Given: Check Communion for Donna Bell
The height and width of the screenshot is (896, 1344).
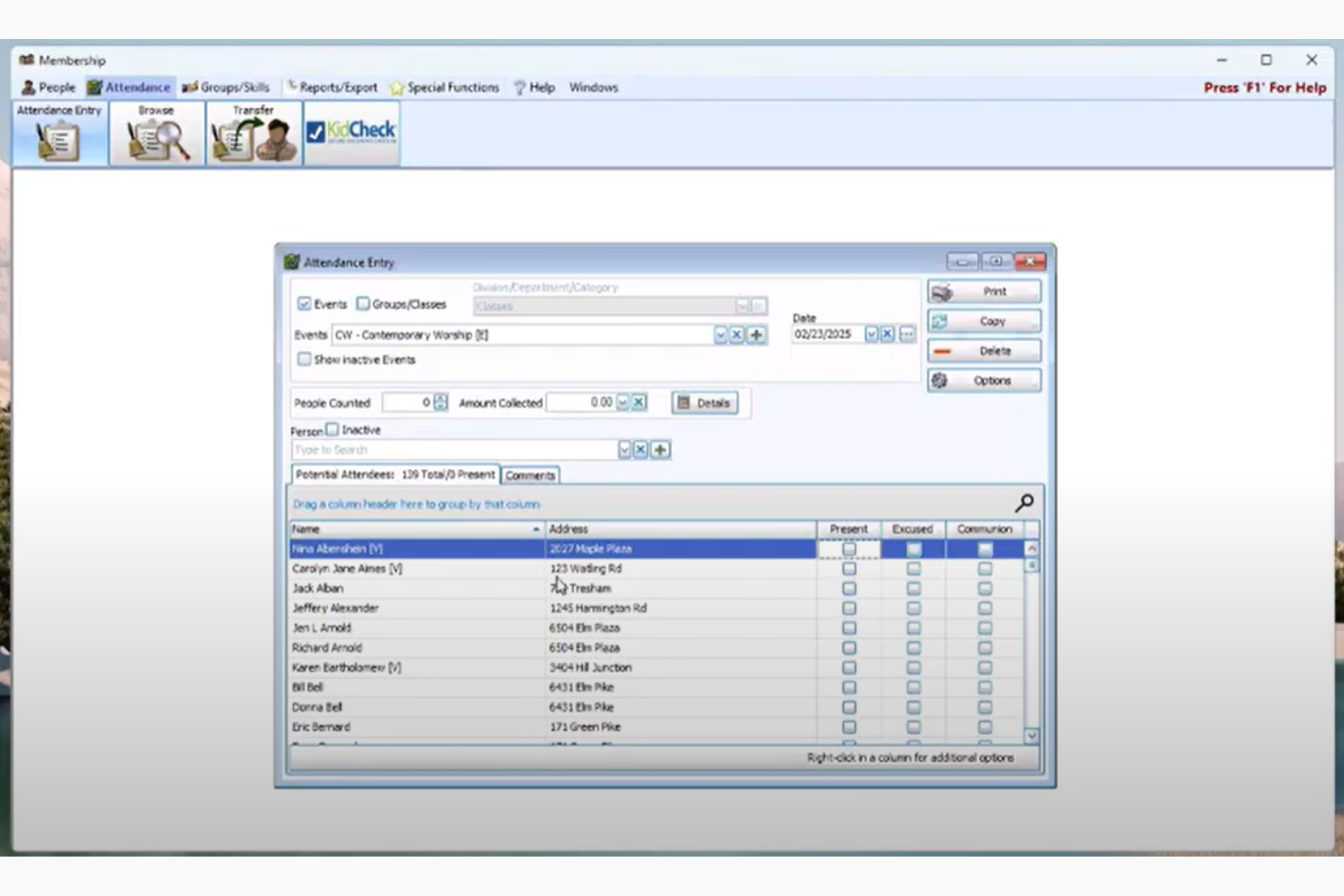Looking at the screenshot, I should coord(985,708).
